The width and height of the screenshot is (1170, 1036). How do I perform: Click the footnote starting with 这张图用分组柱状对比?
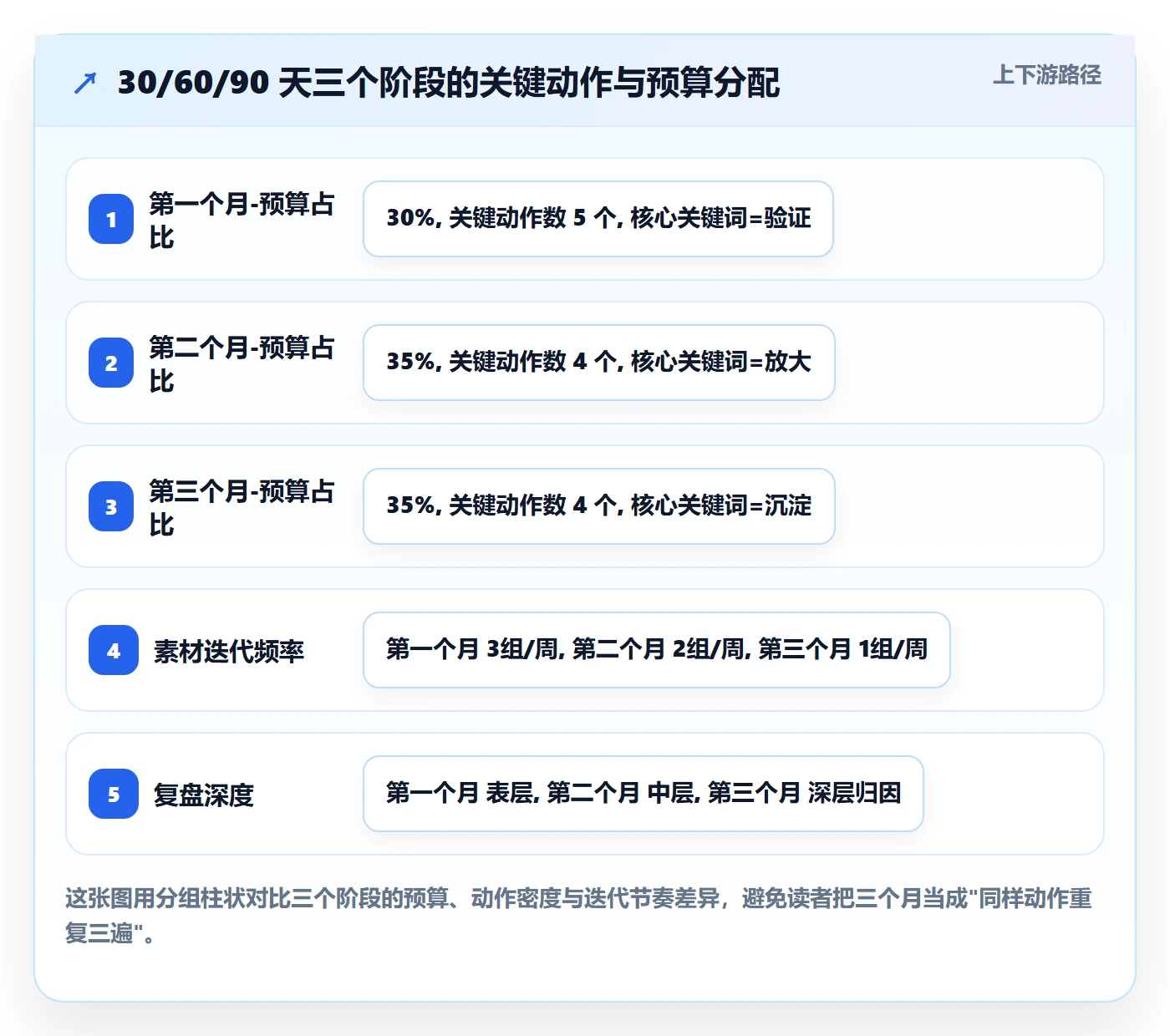pyautogui.click(x=578, y=916)
